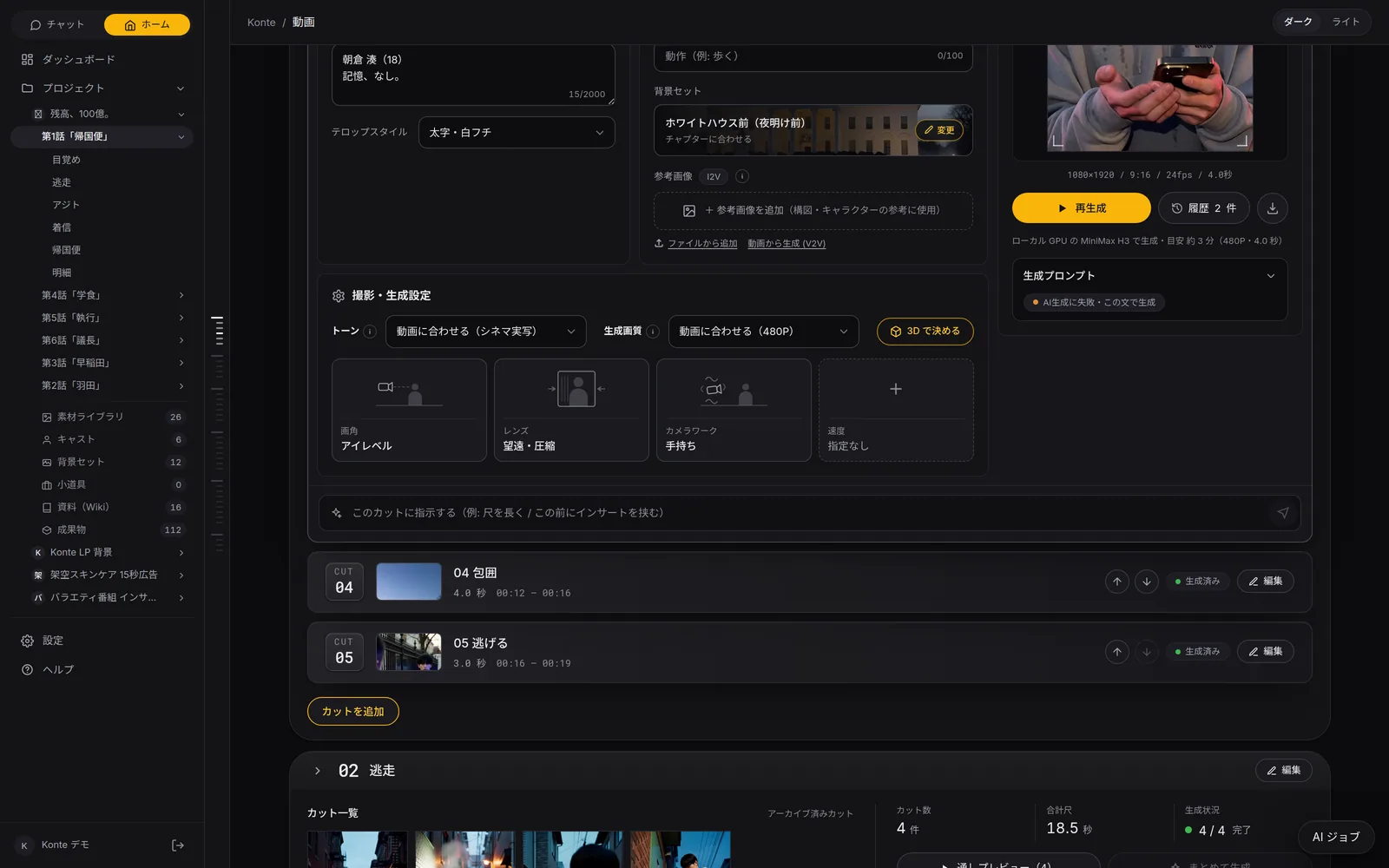Click the 3D で決める button
1389x868 pixels.
925,332
